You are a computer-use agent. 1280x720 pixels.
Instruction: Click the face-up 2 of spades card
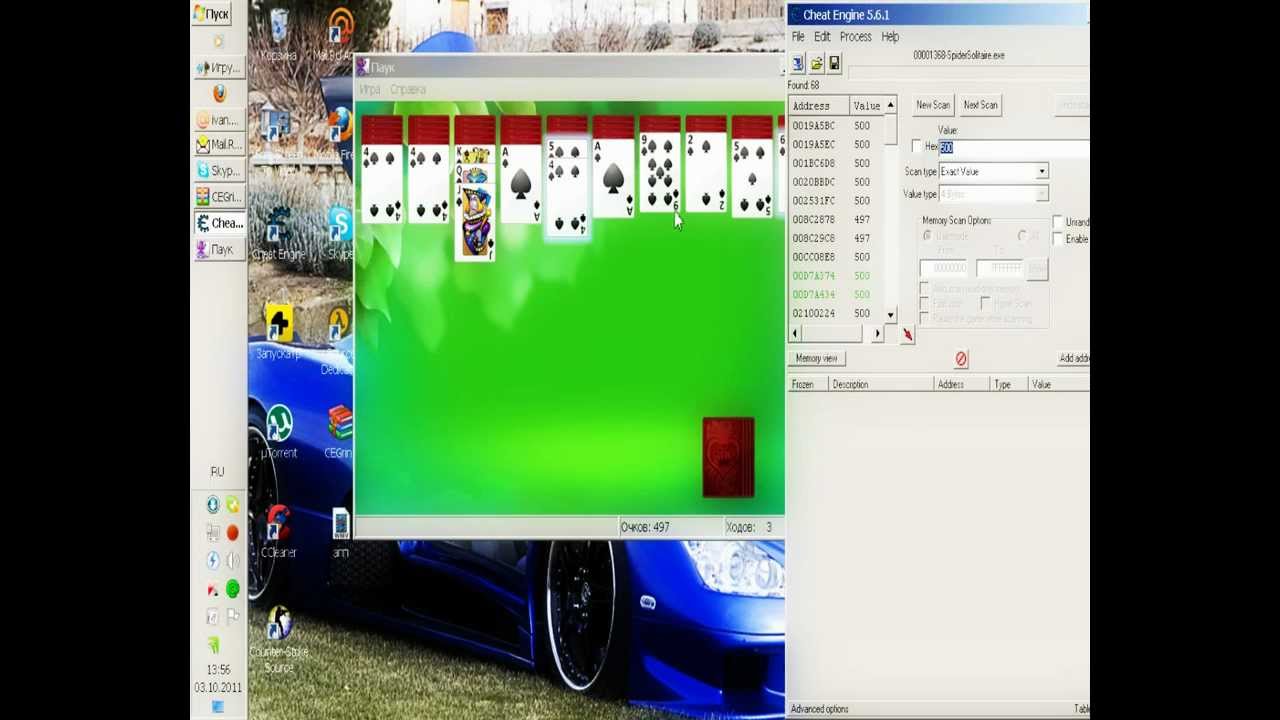click(x=705, y=173)
